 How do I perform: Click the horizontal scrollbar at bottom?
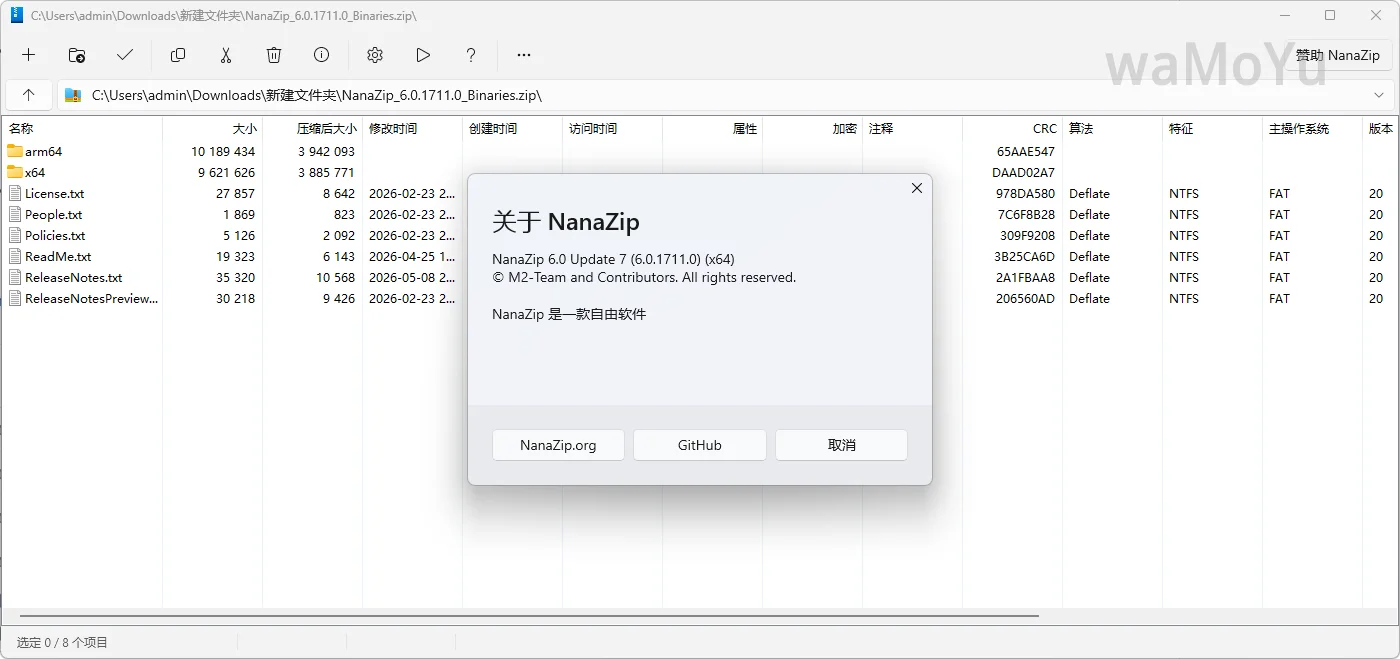click(529, 616)
